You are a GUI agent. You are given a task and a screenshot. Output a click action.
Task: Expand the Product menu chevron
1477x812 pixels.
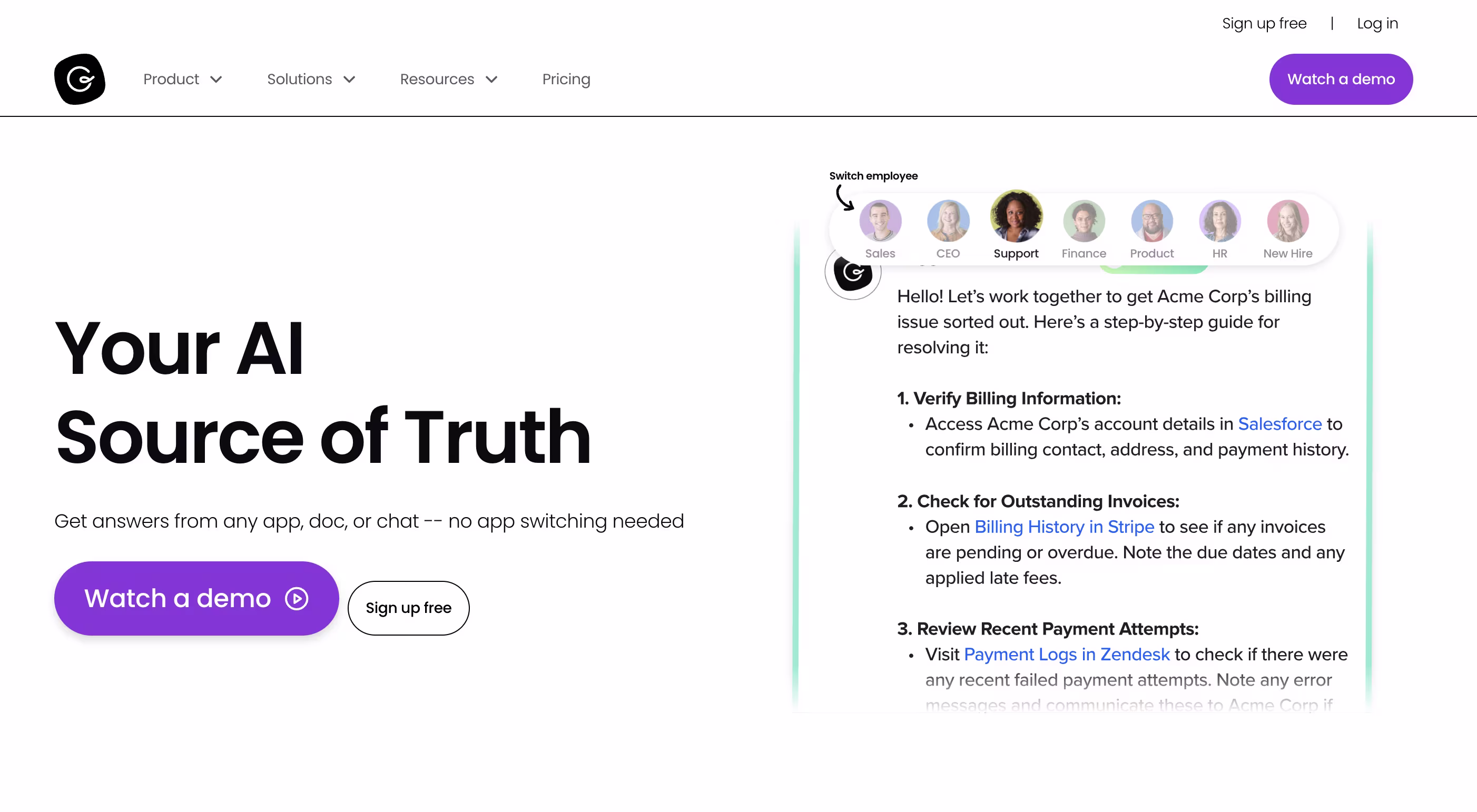[x=216, y=80]
